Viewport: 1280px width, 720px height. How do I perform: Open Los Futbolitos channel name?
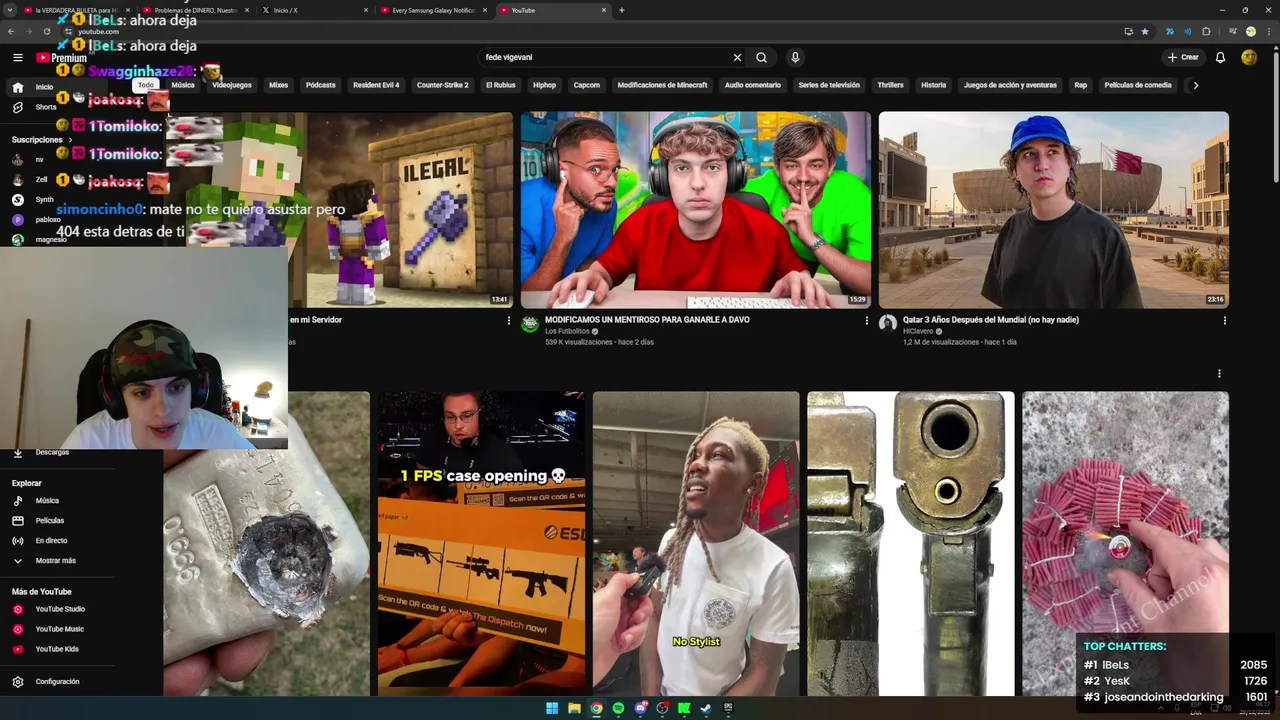[567, 331]
